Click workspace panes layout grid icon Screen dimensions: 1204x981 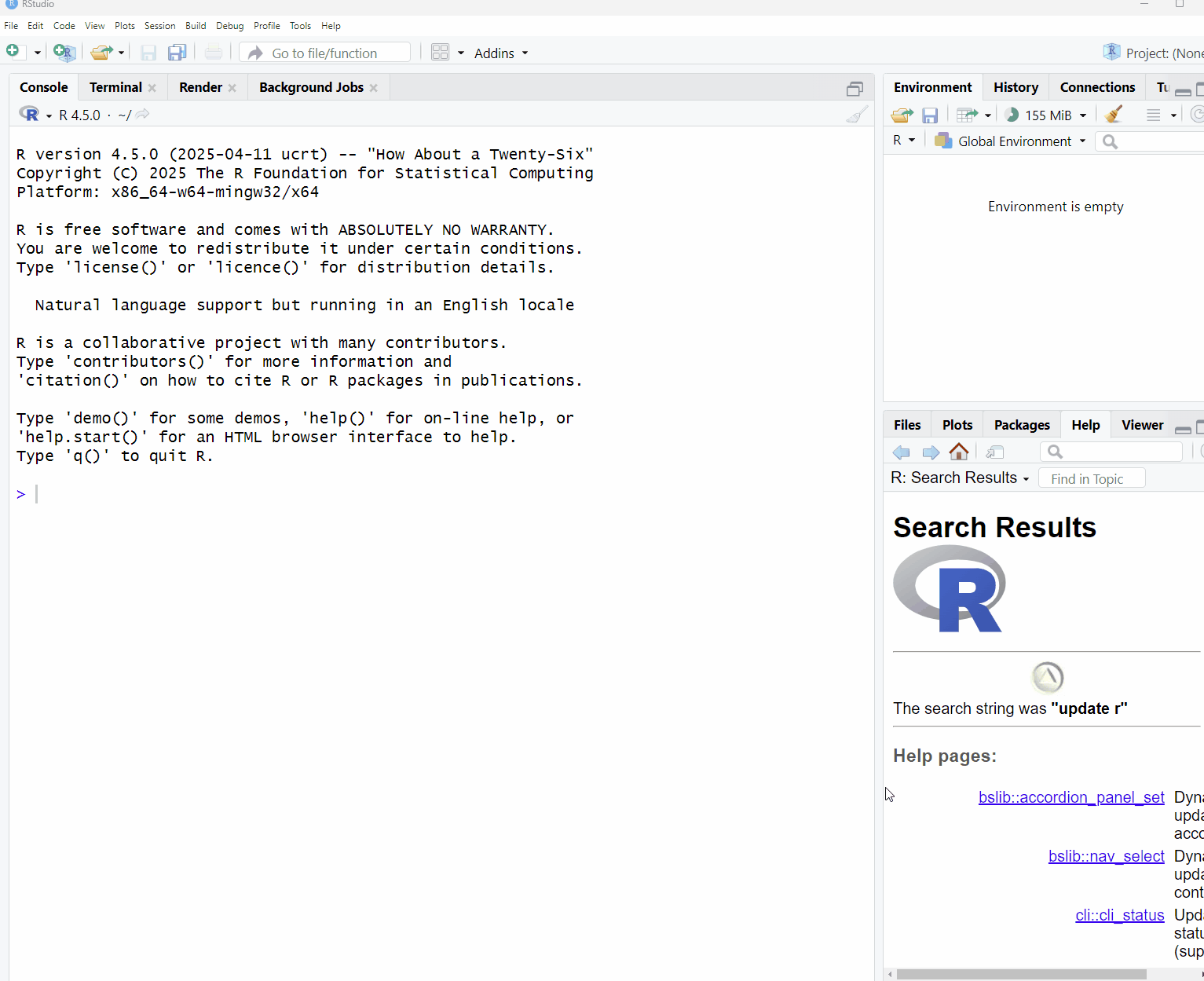click(x=440, y=53)
